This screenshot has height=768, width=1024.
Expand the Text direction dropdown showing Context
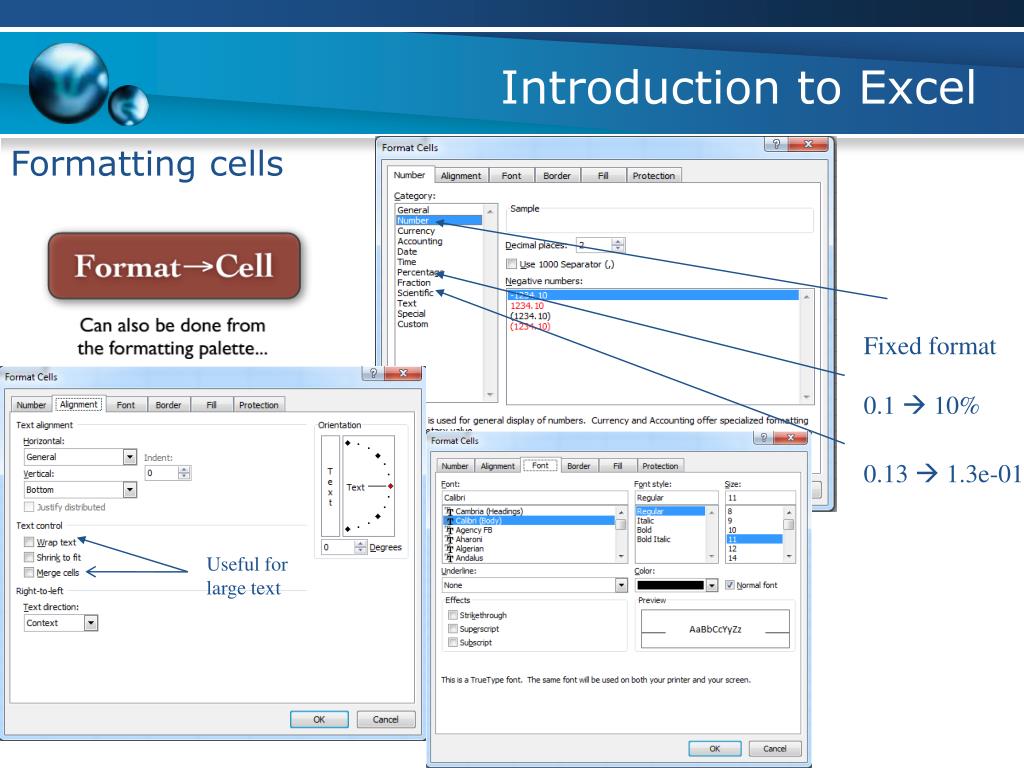tap(91, 623)
